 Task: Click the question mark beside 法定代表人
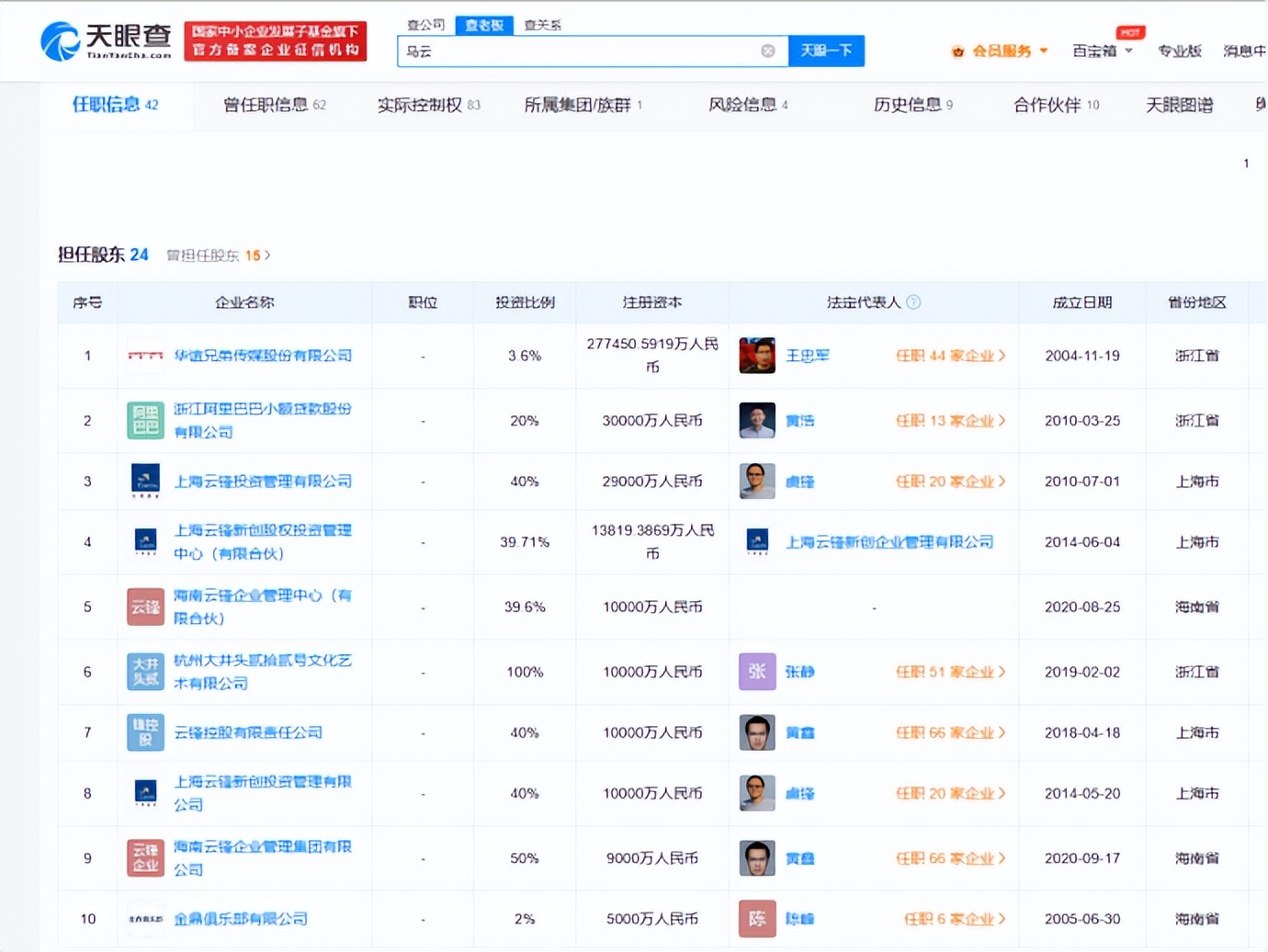tap(913, 301)
